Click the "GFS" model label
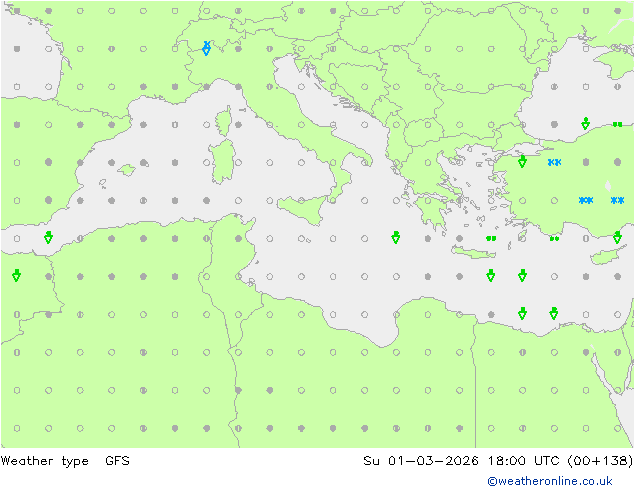Screen dimensions: 634x490 click(x=117, y=460)
